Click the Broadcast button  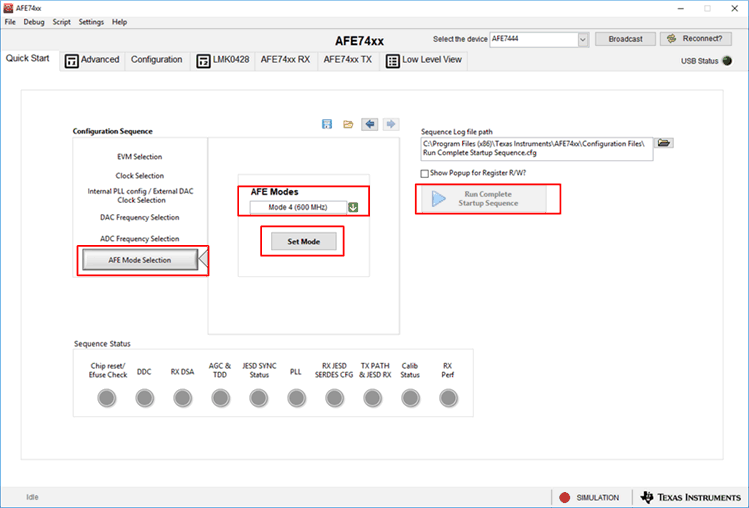[625, 39]
